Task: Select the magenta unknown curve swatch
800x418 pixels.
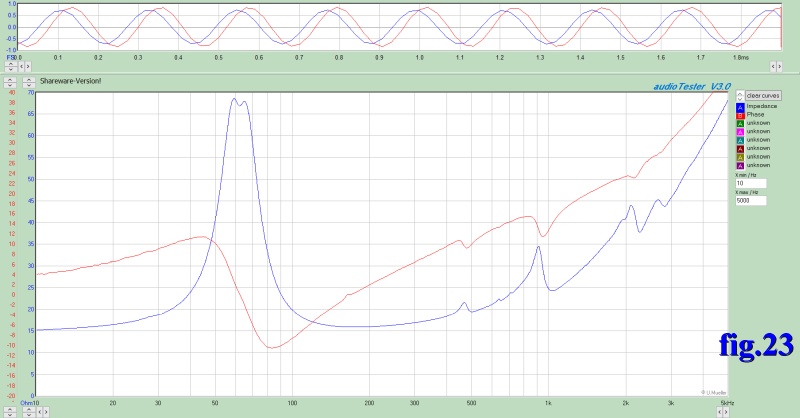Action: tap(740, 132)
